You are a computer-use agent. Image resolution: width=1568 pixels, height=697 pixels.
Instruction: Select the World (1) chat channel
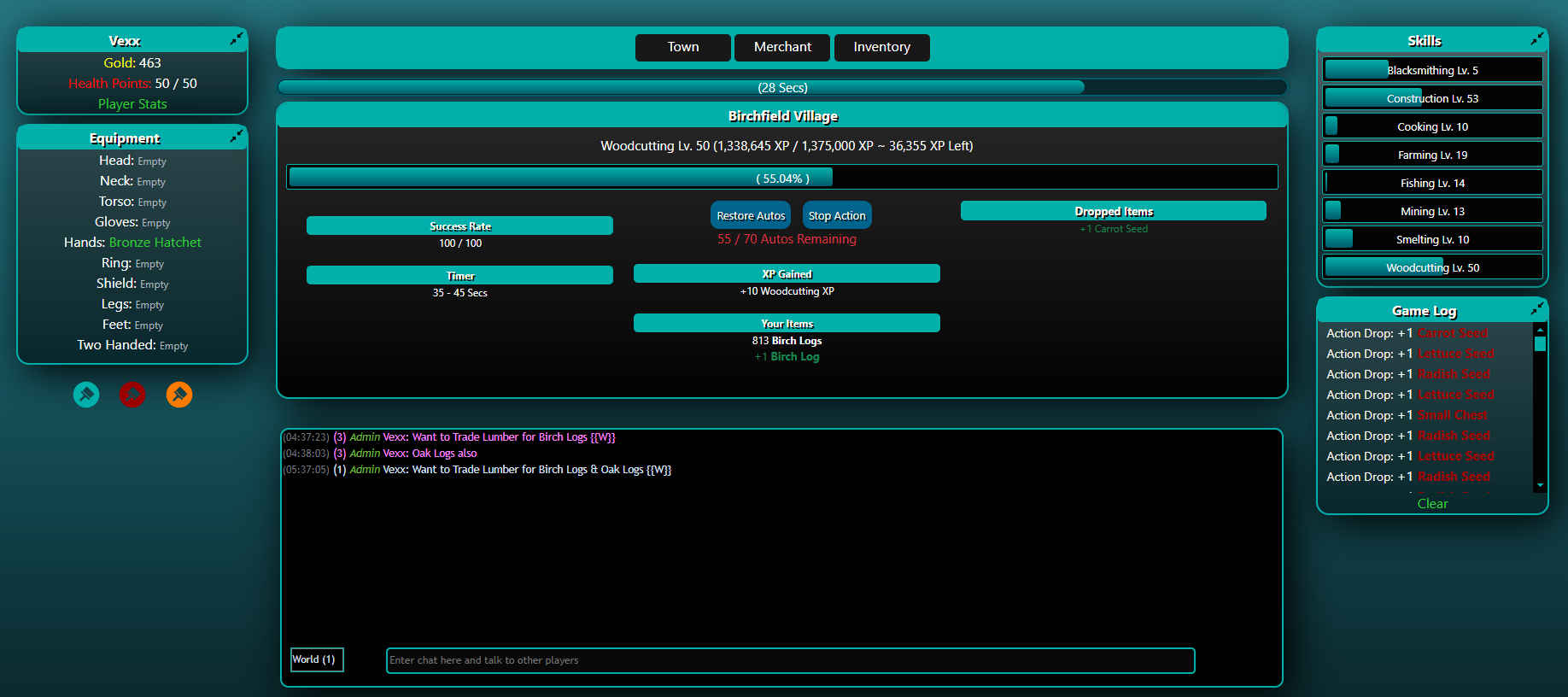coord(317,659)
